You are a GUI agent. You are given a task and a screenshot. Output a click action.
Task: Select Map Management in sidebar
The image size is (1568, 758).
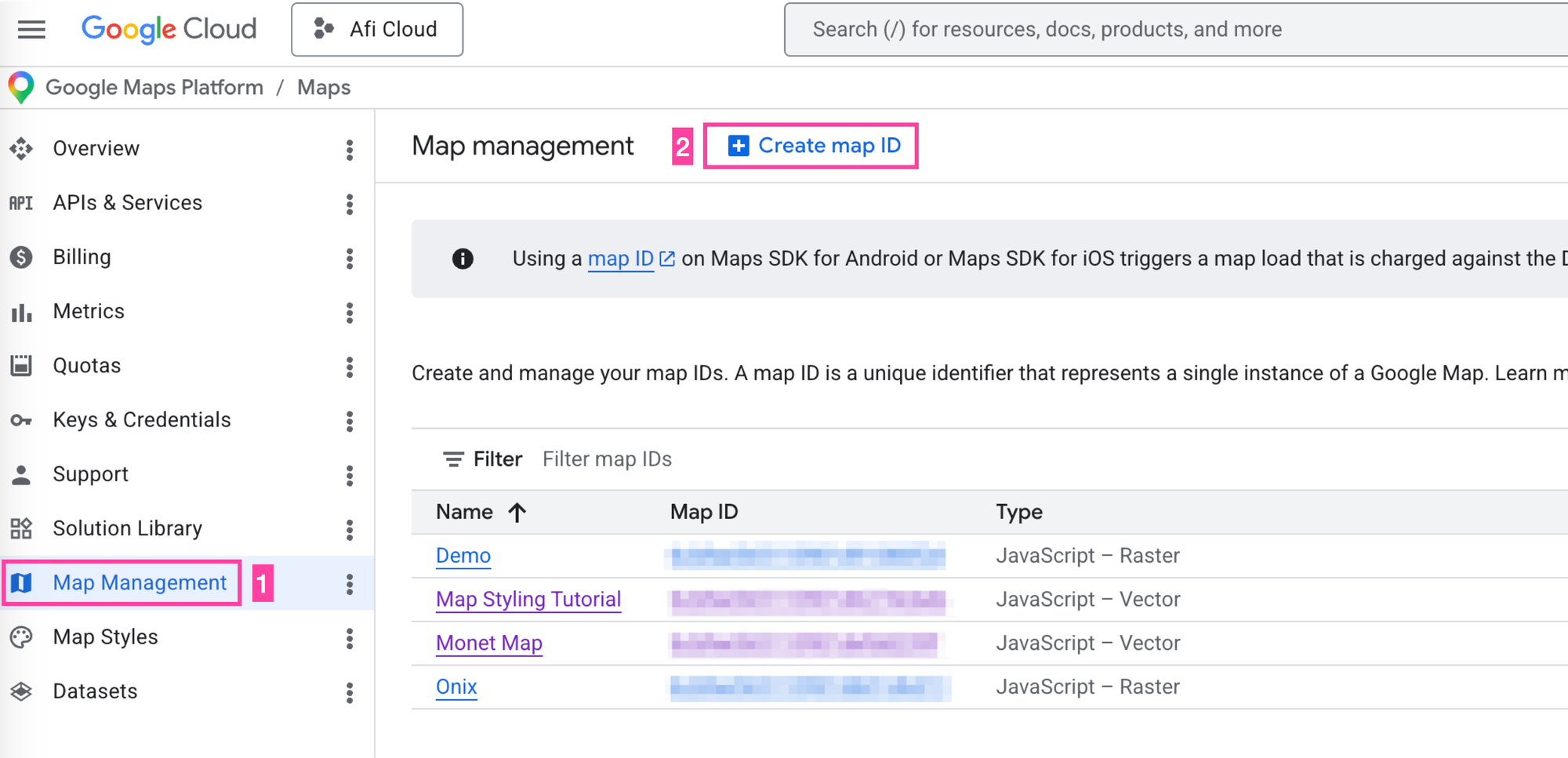[x=140, y=582]
